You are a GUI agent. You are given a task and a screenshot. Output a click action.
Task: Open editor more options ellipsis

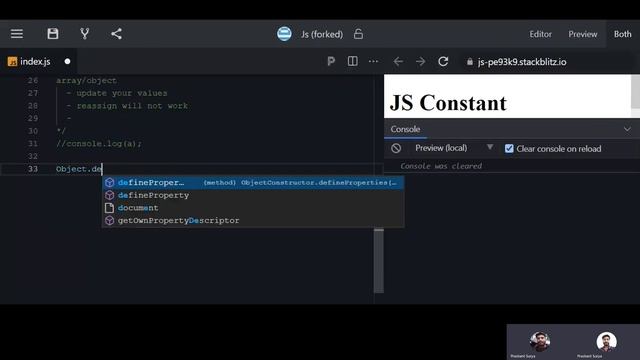click(373, 62)
